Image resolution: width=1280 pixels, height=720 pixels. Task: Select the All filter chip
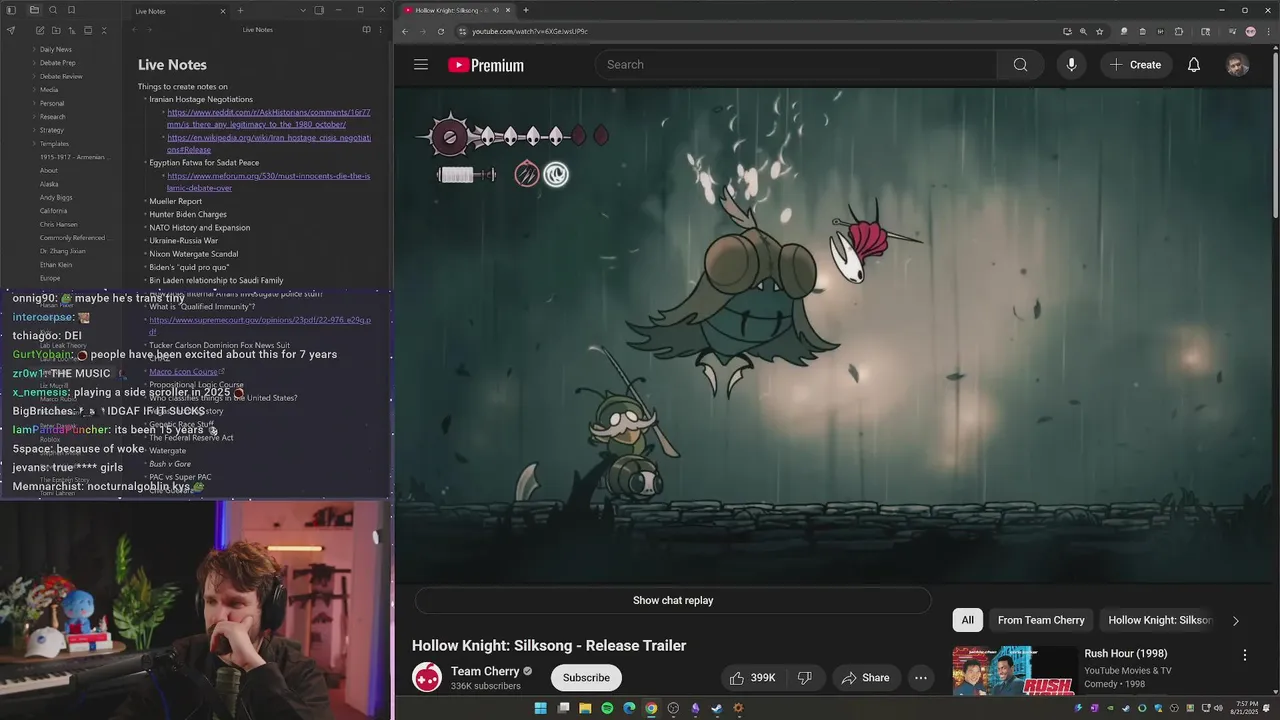click(x=968, y=620)
